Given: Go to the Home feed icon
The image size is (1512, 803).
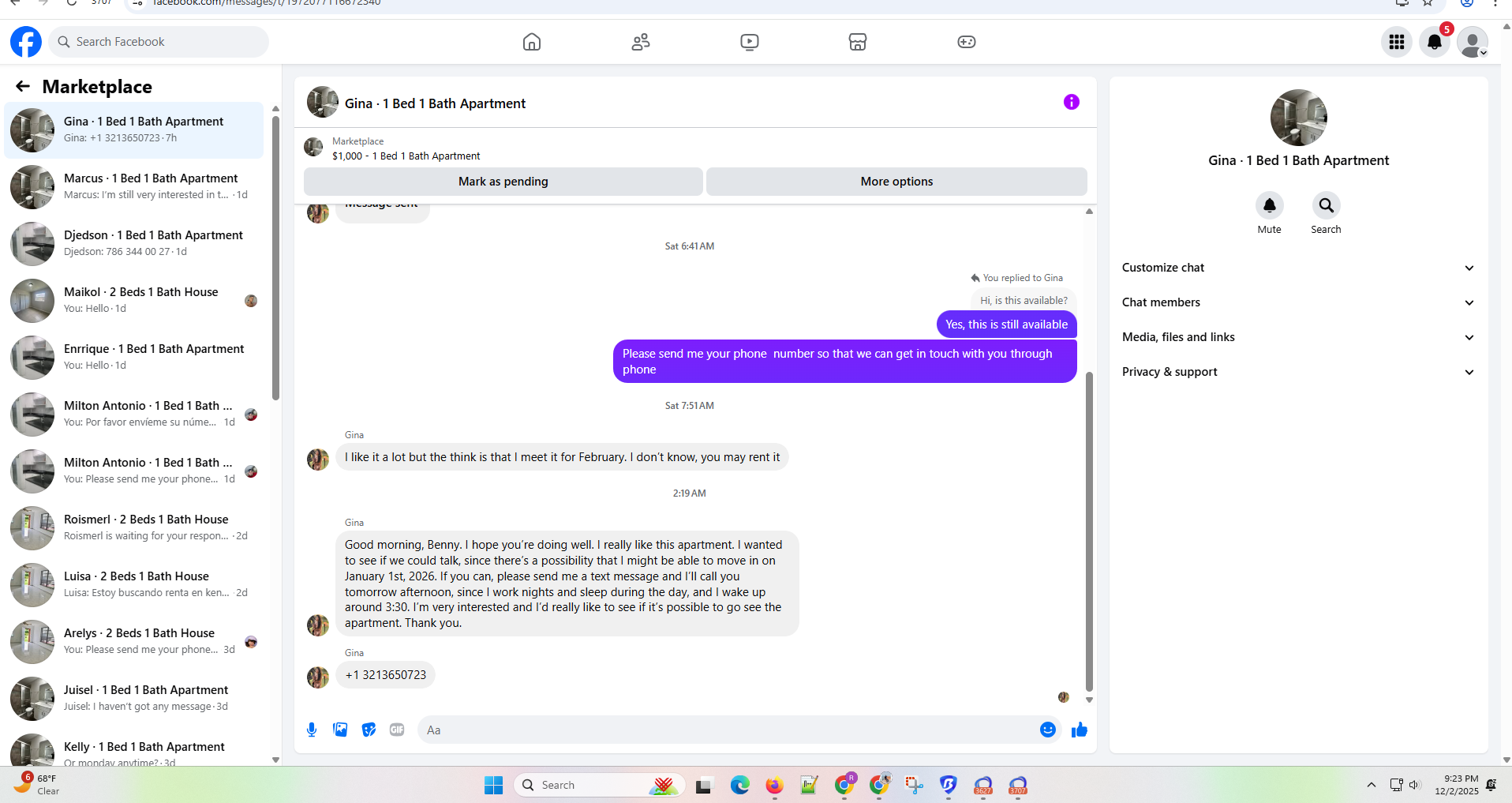Looking at the screenshot, I should (x=532, y=42).
